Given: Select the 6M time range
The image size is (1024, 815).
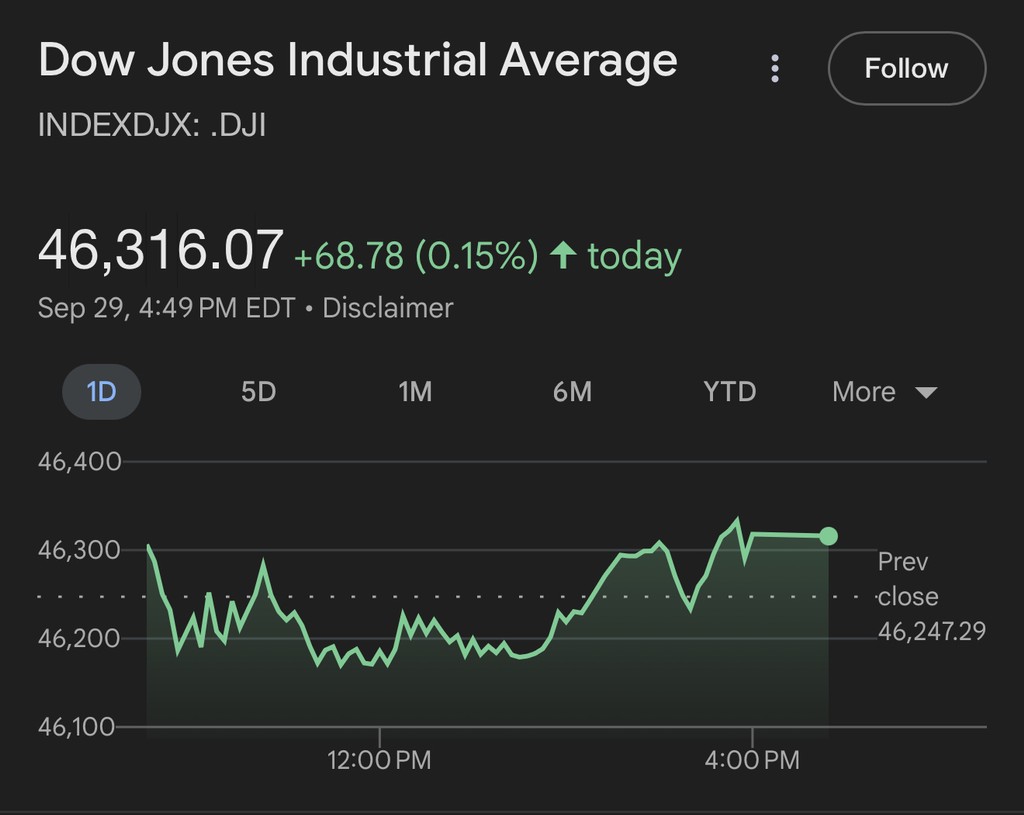Looking at the screenshot, I should (x=572, y=391).
